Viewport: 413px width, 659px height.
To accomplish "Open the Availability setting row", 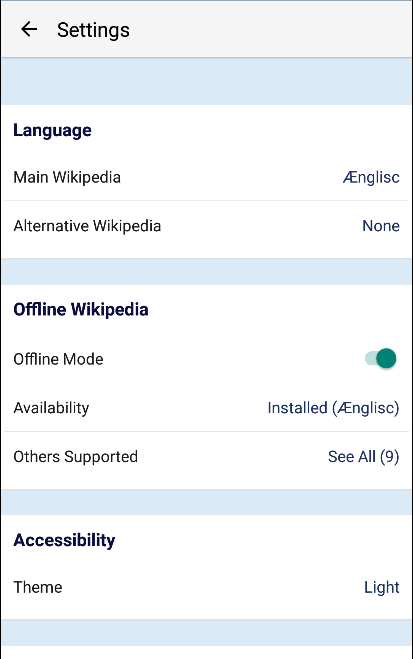I will coord(206,408).
